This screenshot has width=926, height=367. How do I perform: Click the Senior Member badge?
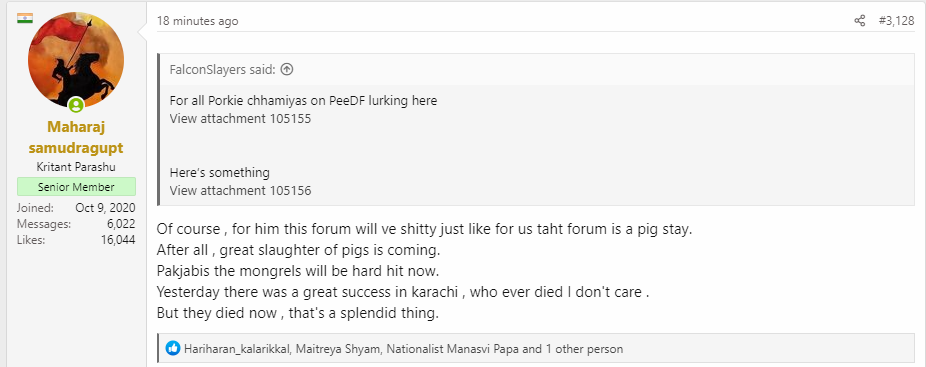click(76, 187)
